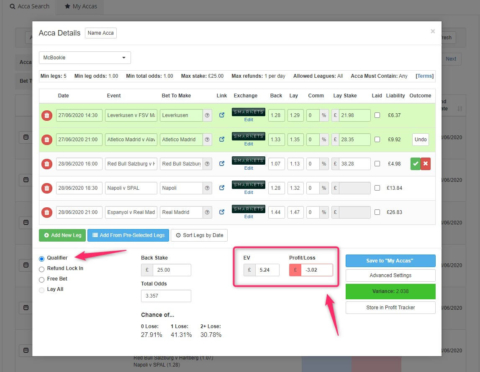Open external link for Red Bull Salzburg leg

point(222,164)
